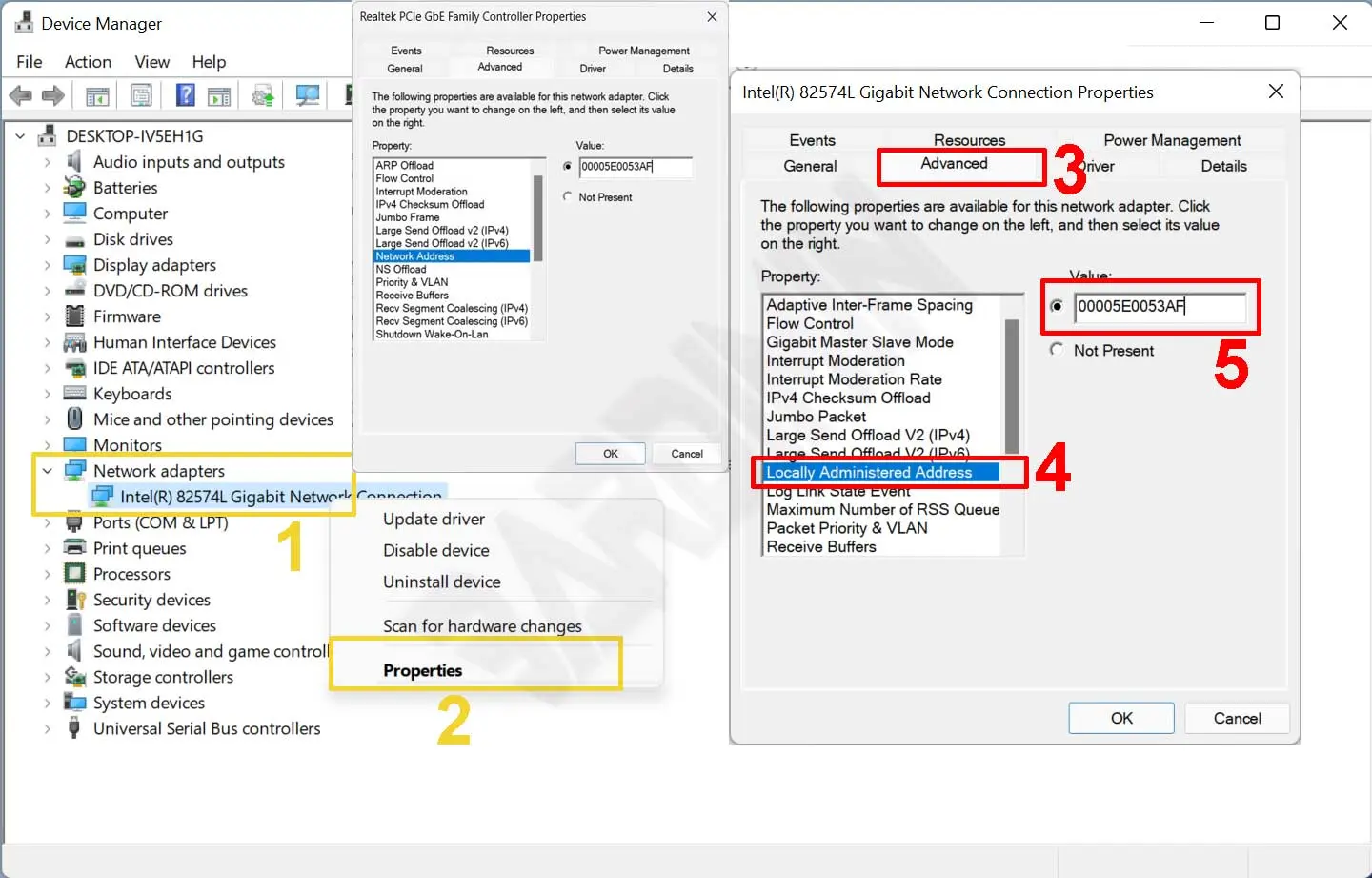The width and height of the screenshot is (1372, 878).
Task: Click the Forward arrow in toolbar
Action: click(53, 95)
